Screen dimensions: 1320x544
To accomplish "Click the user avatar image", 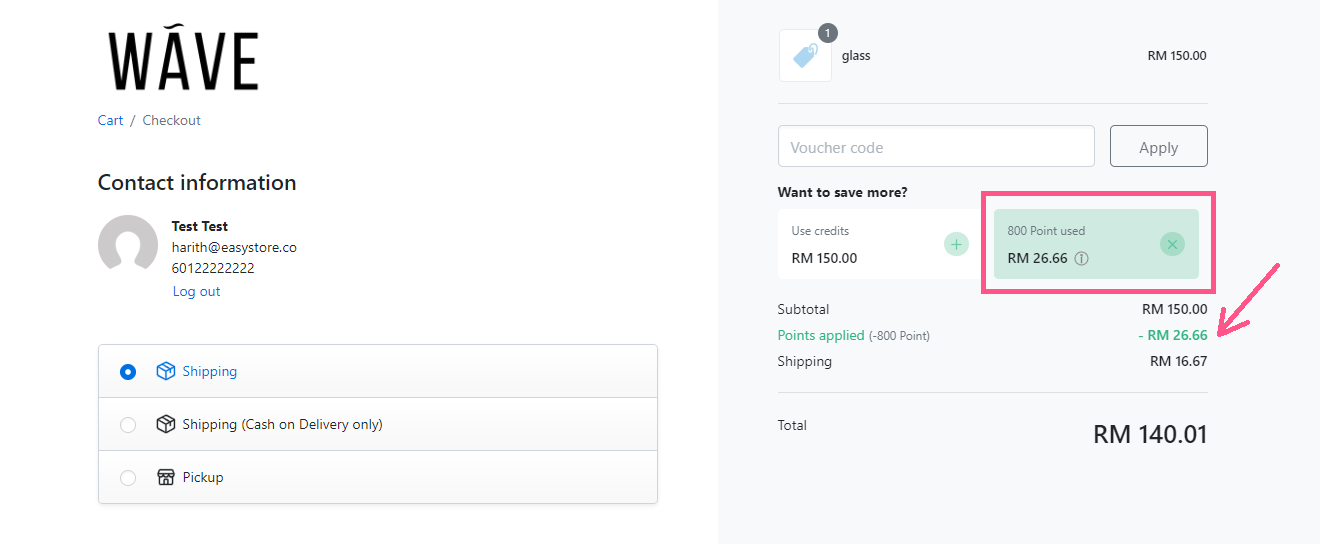I will click(x=128, y=245).
